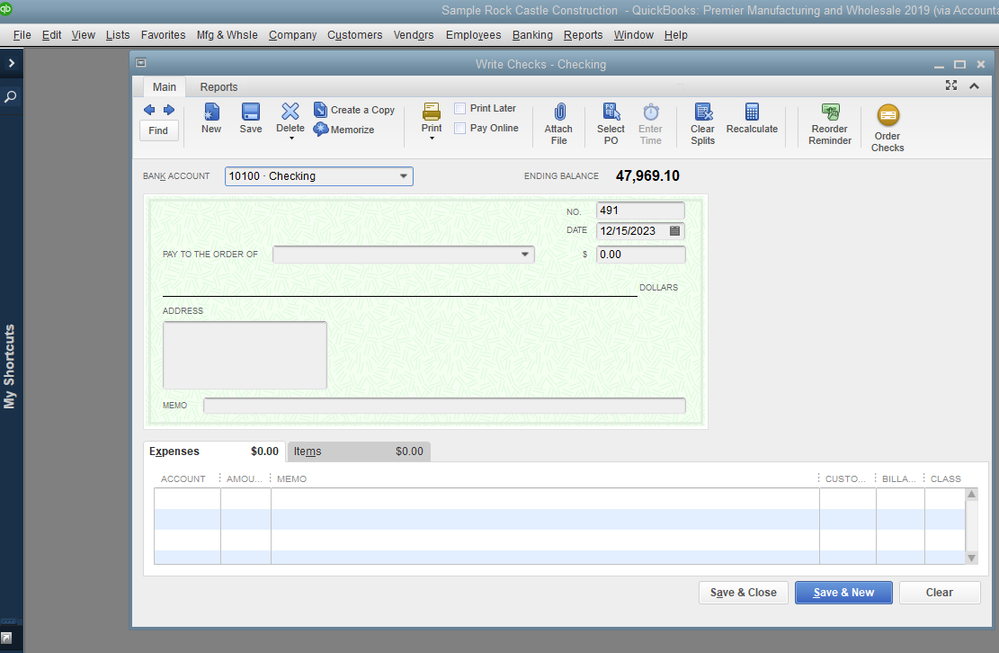Expand the Delete dropdown arrow
This screenshot has width=999, height=653.
coord(292,138)
